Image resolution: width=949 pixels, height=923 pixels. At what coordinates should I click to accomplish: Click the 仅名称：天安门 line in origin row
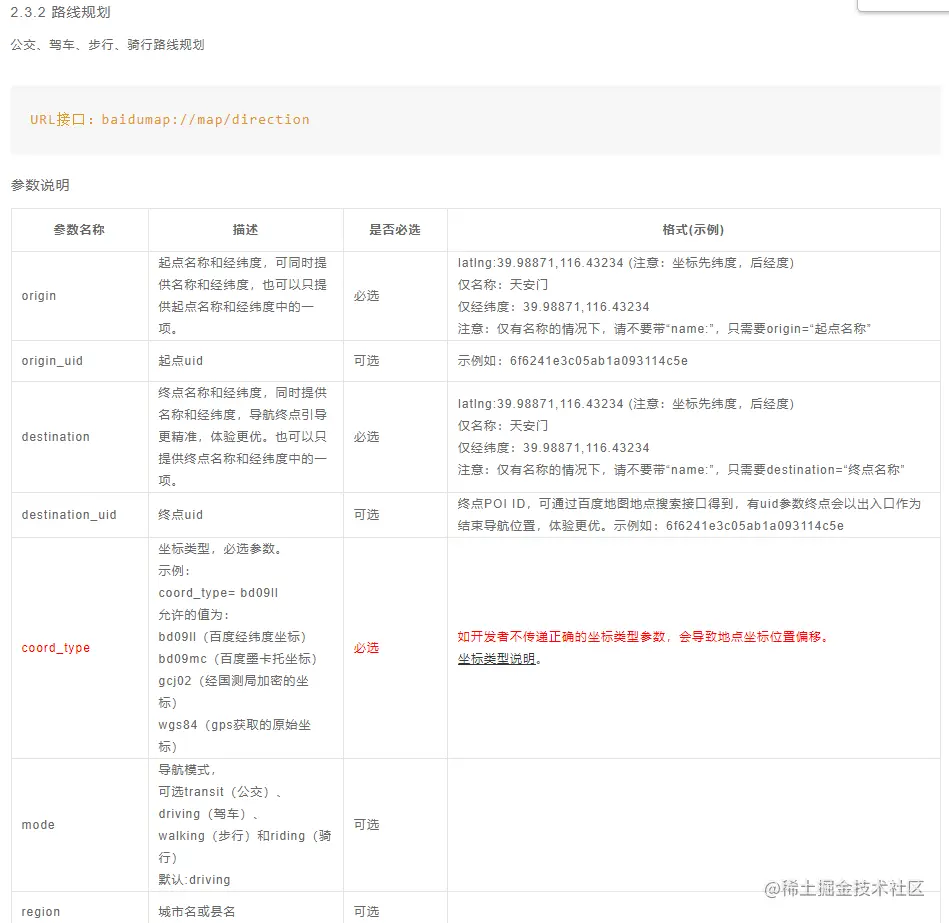tap(503, 284)
